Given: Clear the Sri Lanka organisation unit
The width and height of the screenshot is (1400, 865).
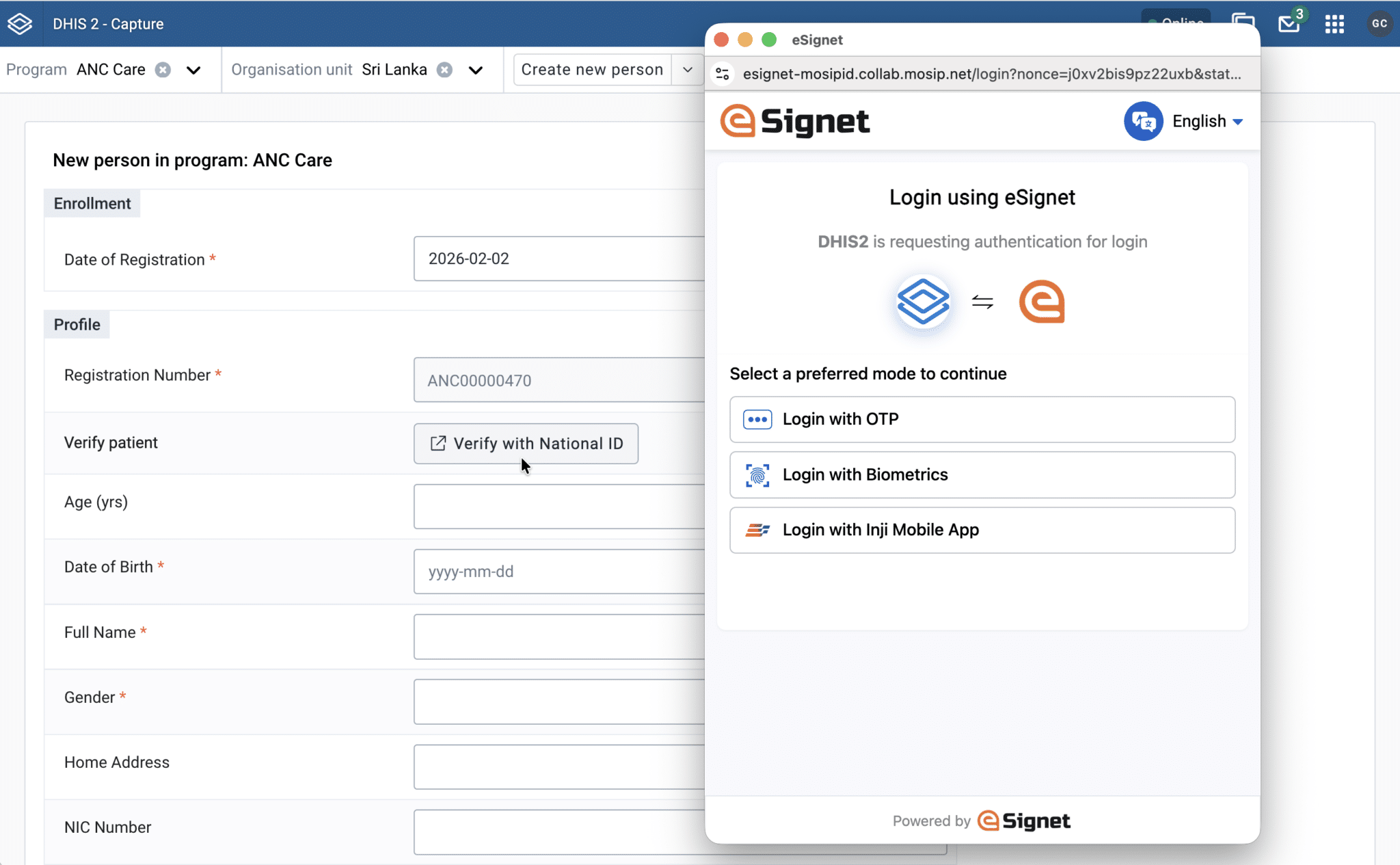Looking at the screenshot, I should 444,70.
